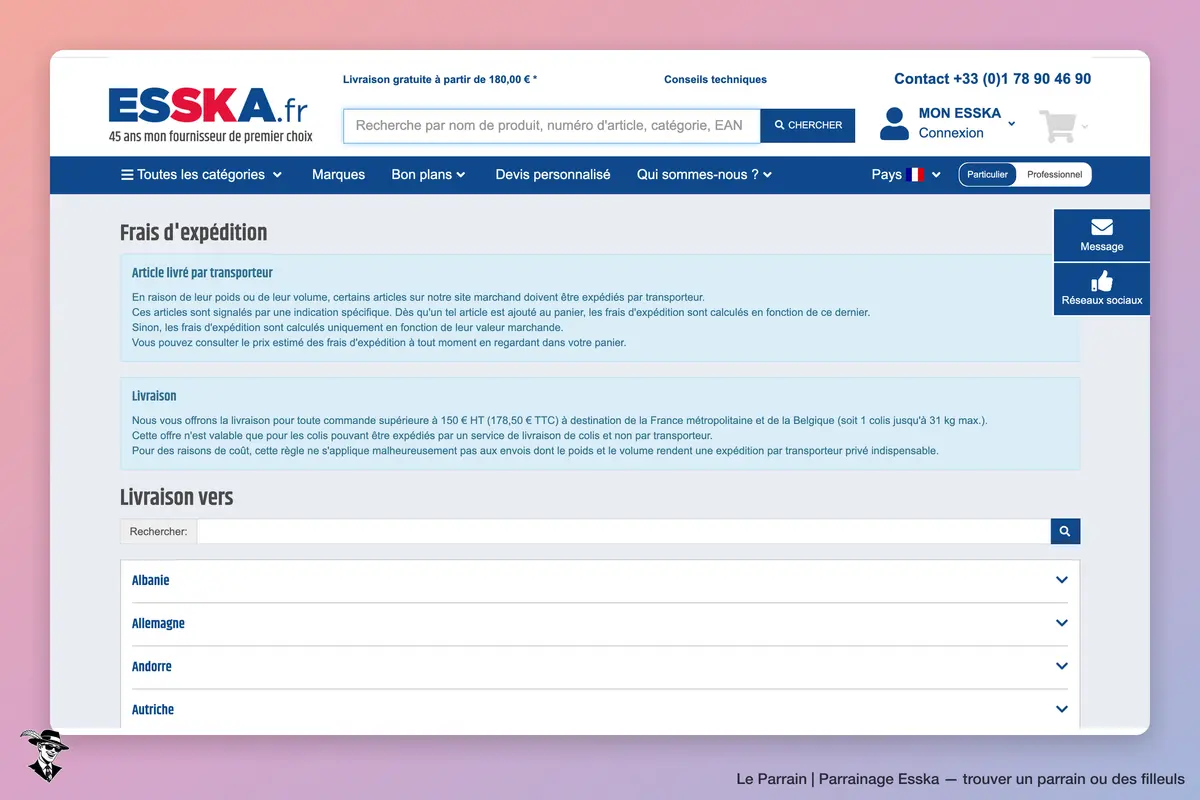Screen dimensions: 1200x800
Task: Click the 45 ans mon fournisseur tagline
Action: click(x=210, y=136)
